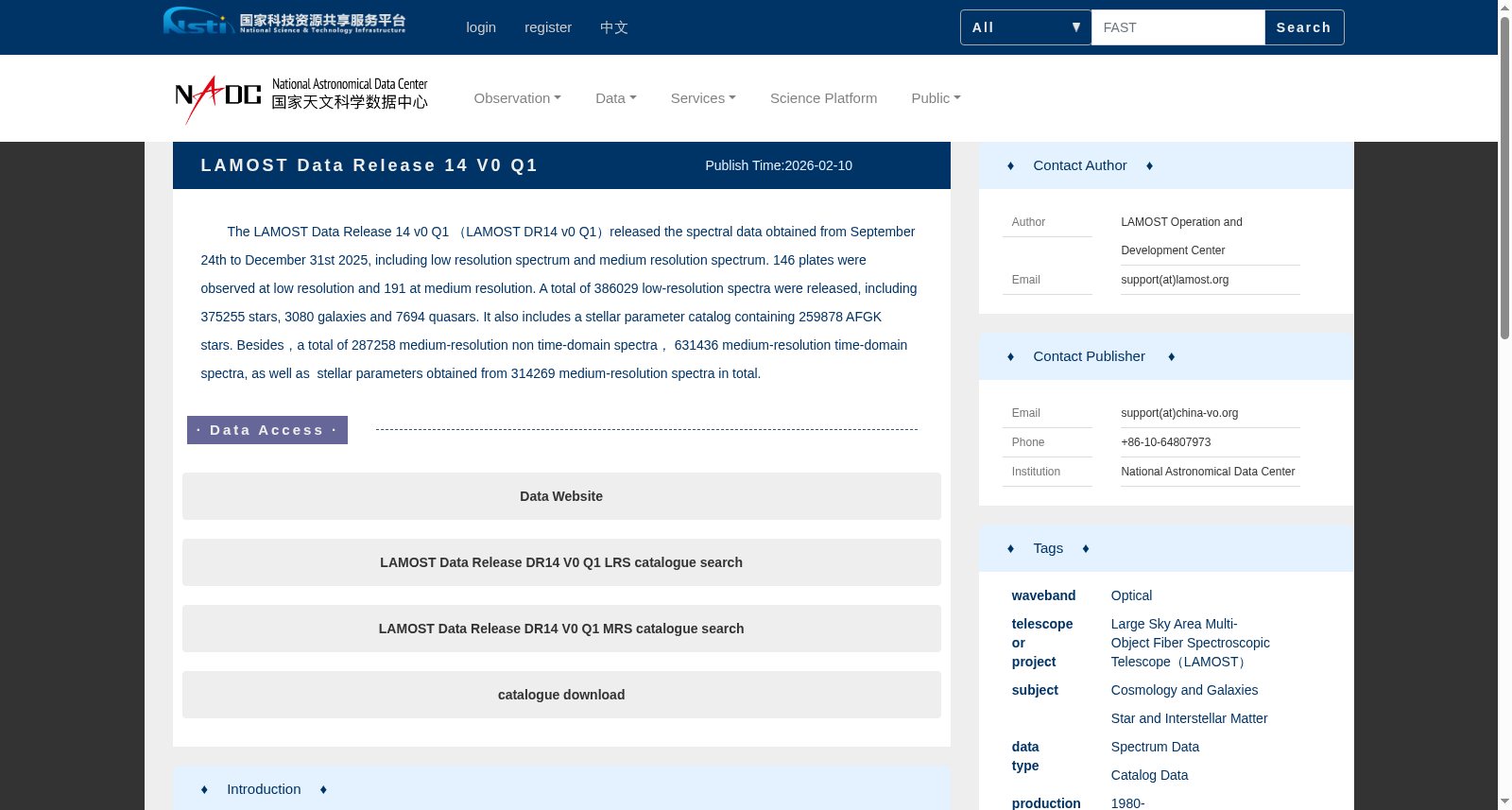This screenshot has height=810, width=1512.
Task: Select the Cosmology and Galaxies tag
Action: (1184, 690)
